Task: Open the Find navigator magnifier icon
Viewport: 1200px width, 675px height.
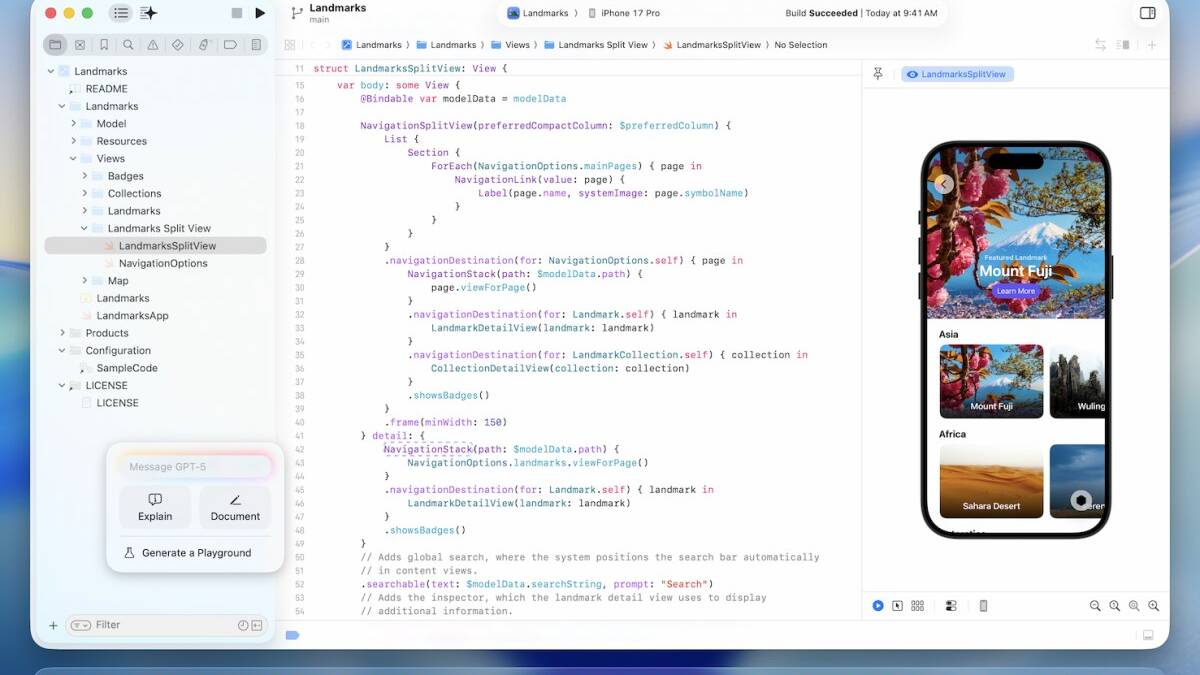Action: 128,45
